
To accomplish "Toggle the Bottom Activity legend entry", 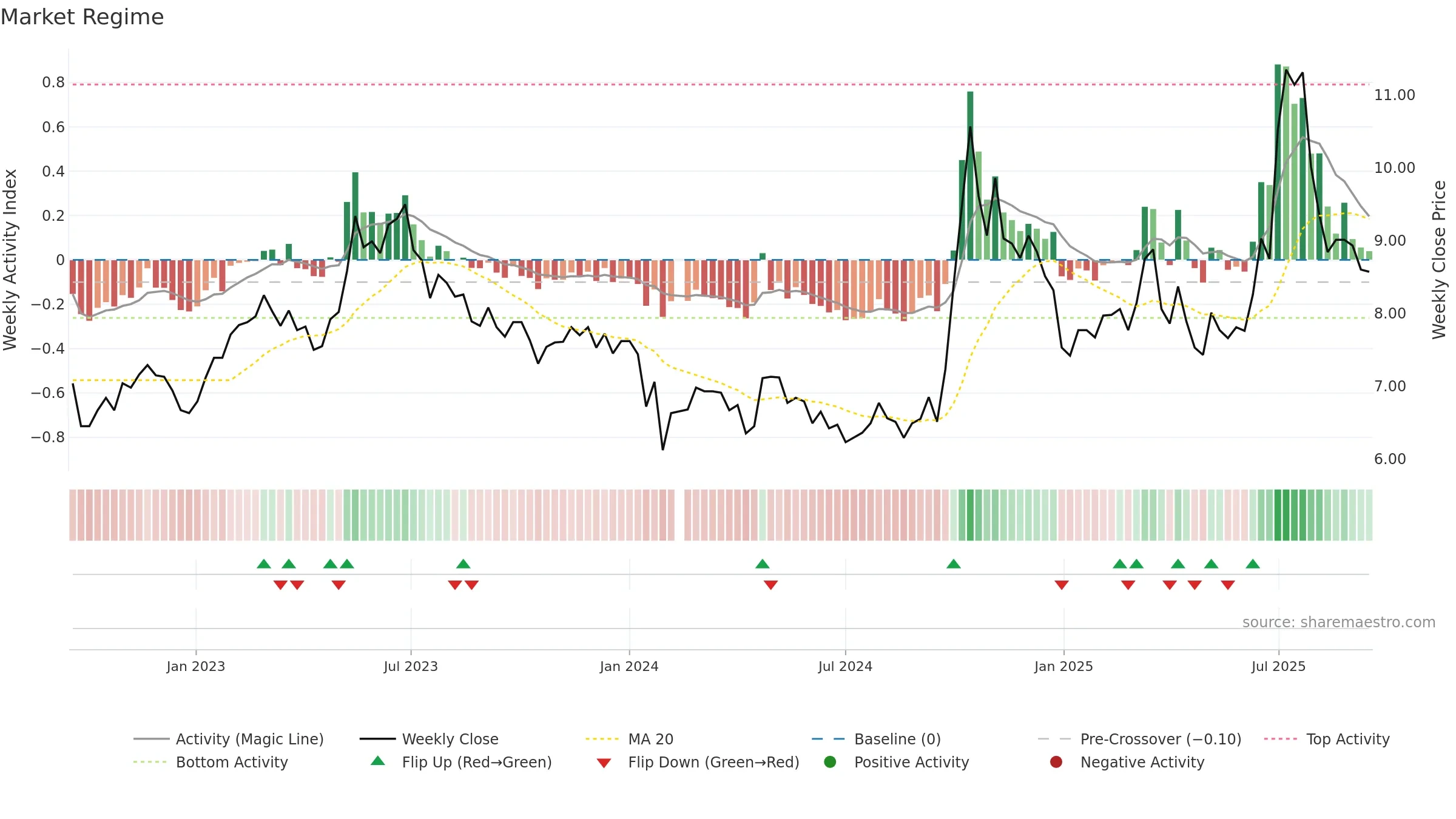I will 211,762.
